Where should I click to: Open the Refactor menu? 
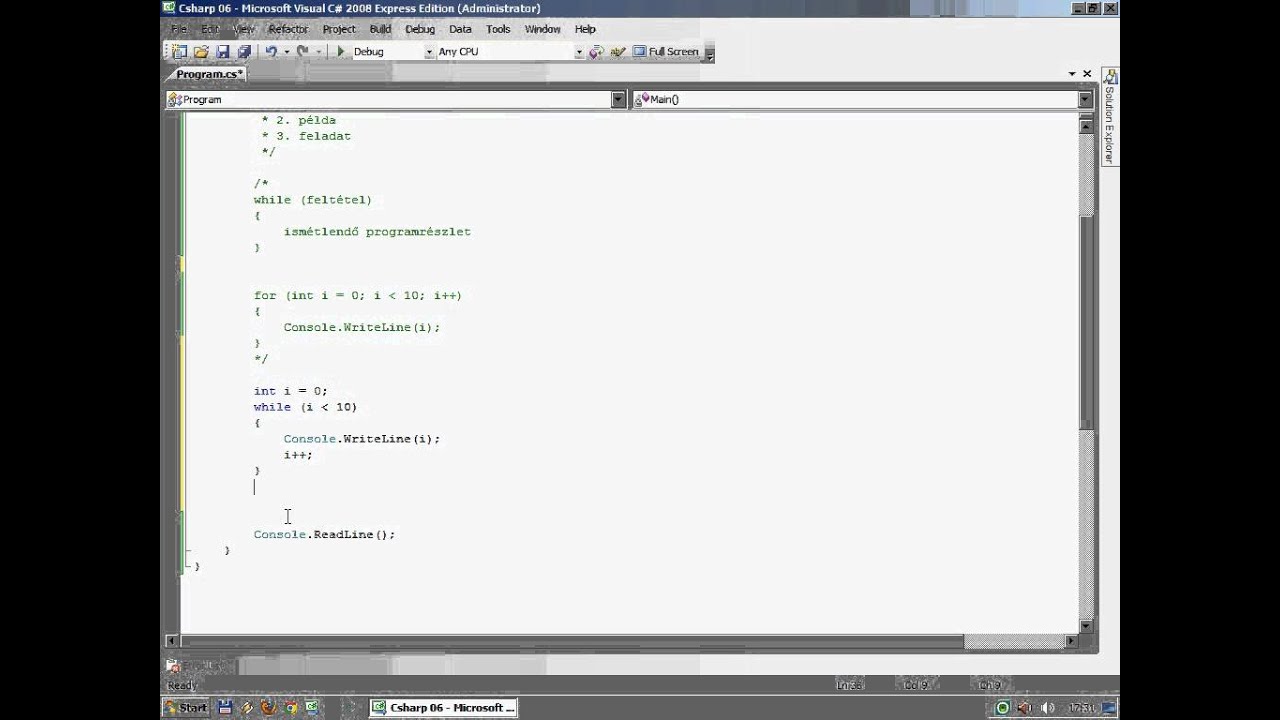[x=289, y=29]
